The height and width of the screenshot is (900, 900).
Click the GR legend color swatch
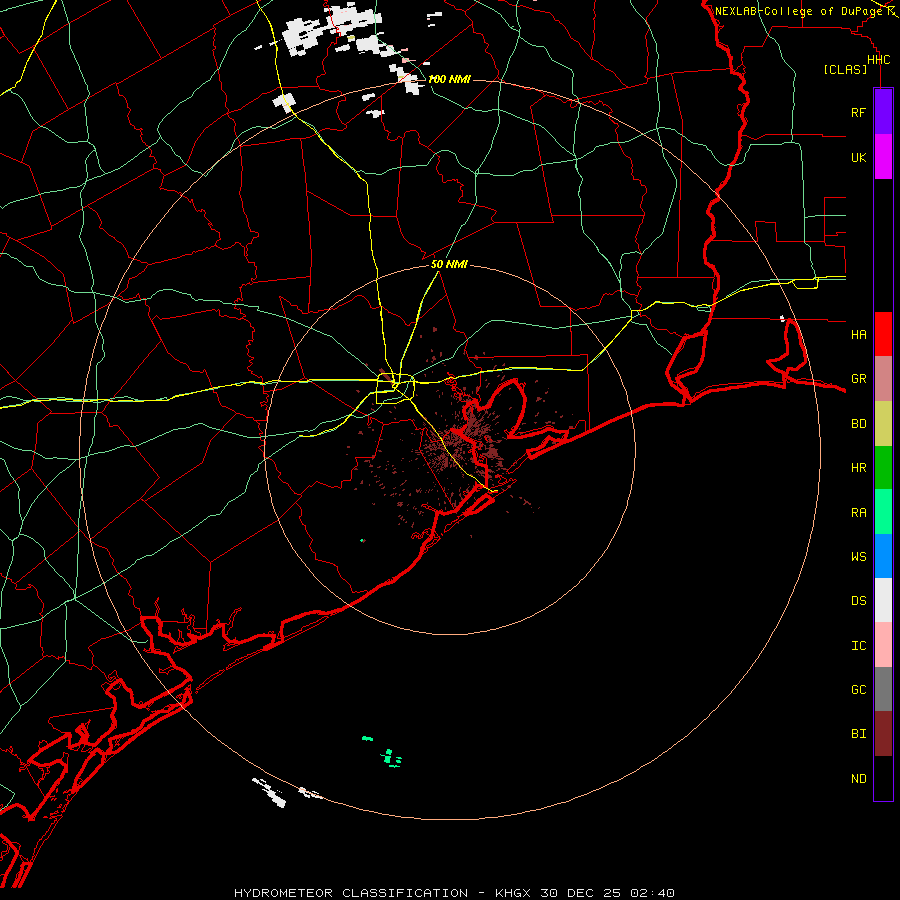pyautogui.click(x=883, y=379)
